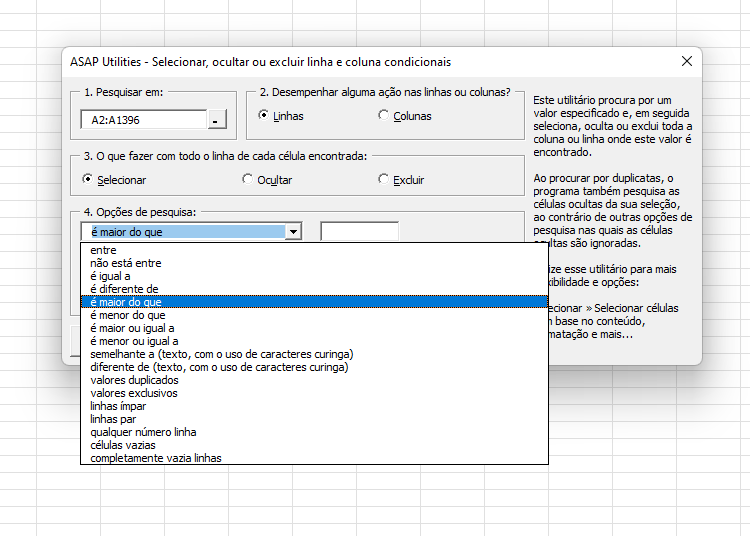Select 'é menor do que' option
The image size is (750, 536).
[314, 315]
